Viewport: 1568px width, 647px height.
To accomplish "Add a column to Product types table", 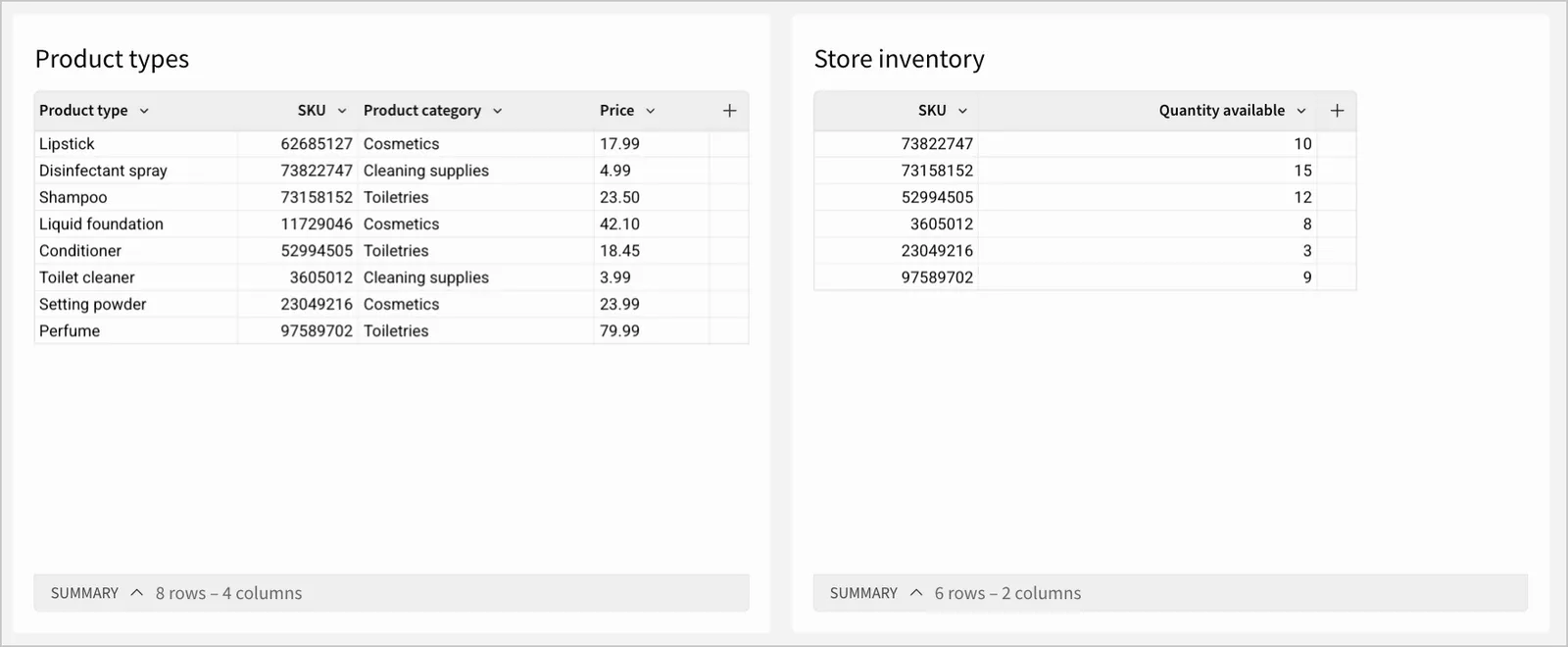I will (729, 111).
